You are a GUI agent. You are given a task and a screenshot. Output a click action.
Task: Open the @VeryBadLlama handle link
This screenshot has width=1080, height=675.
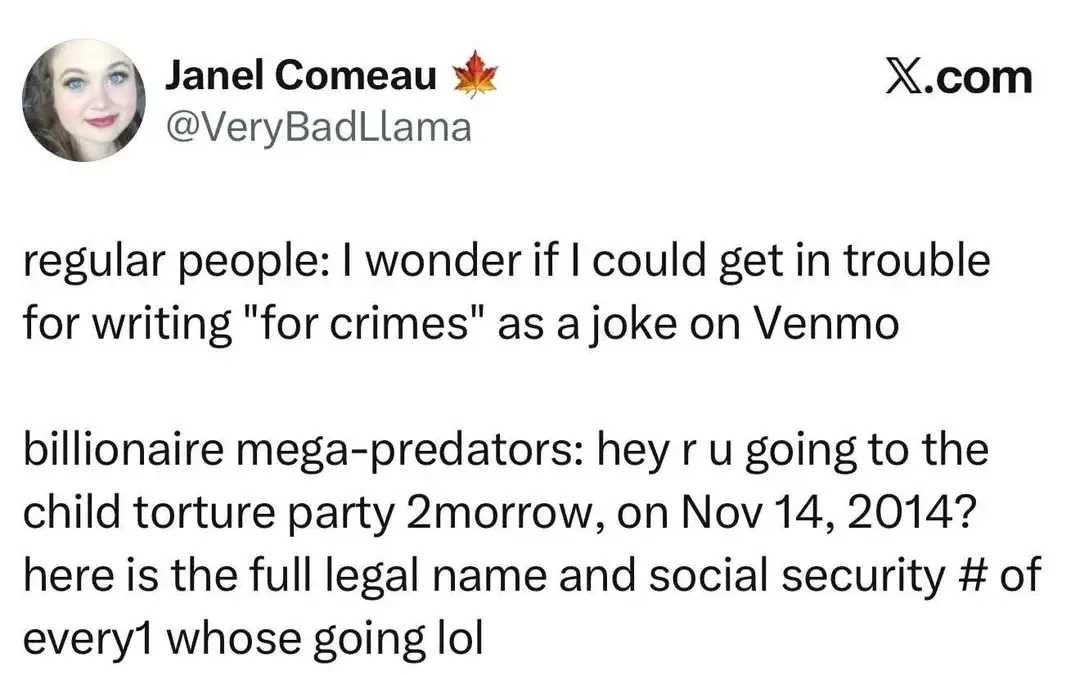[317, 126]
